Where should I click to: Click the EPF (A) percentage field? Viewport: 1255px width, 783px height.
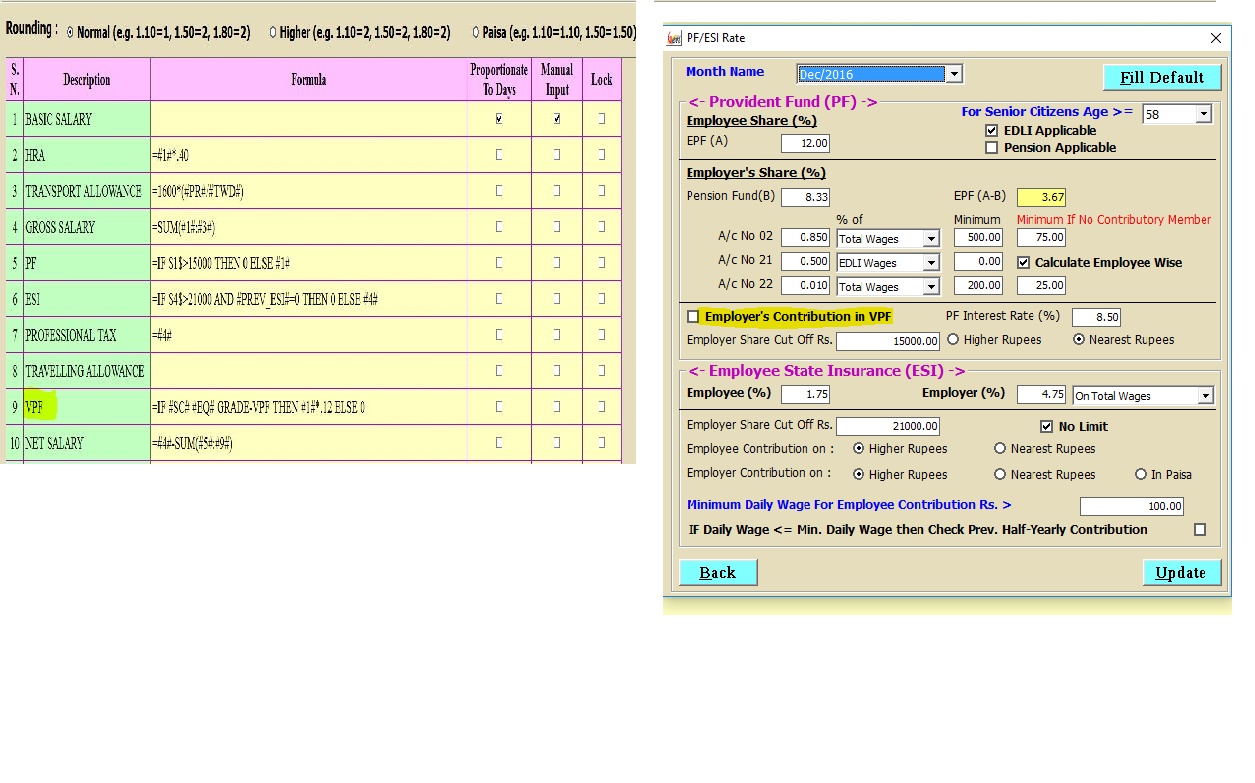(806, 144)
